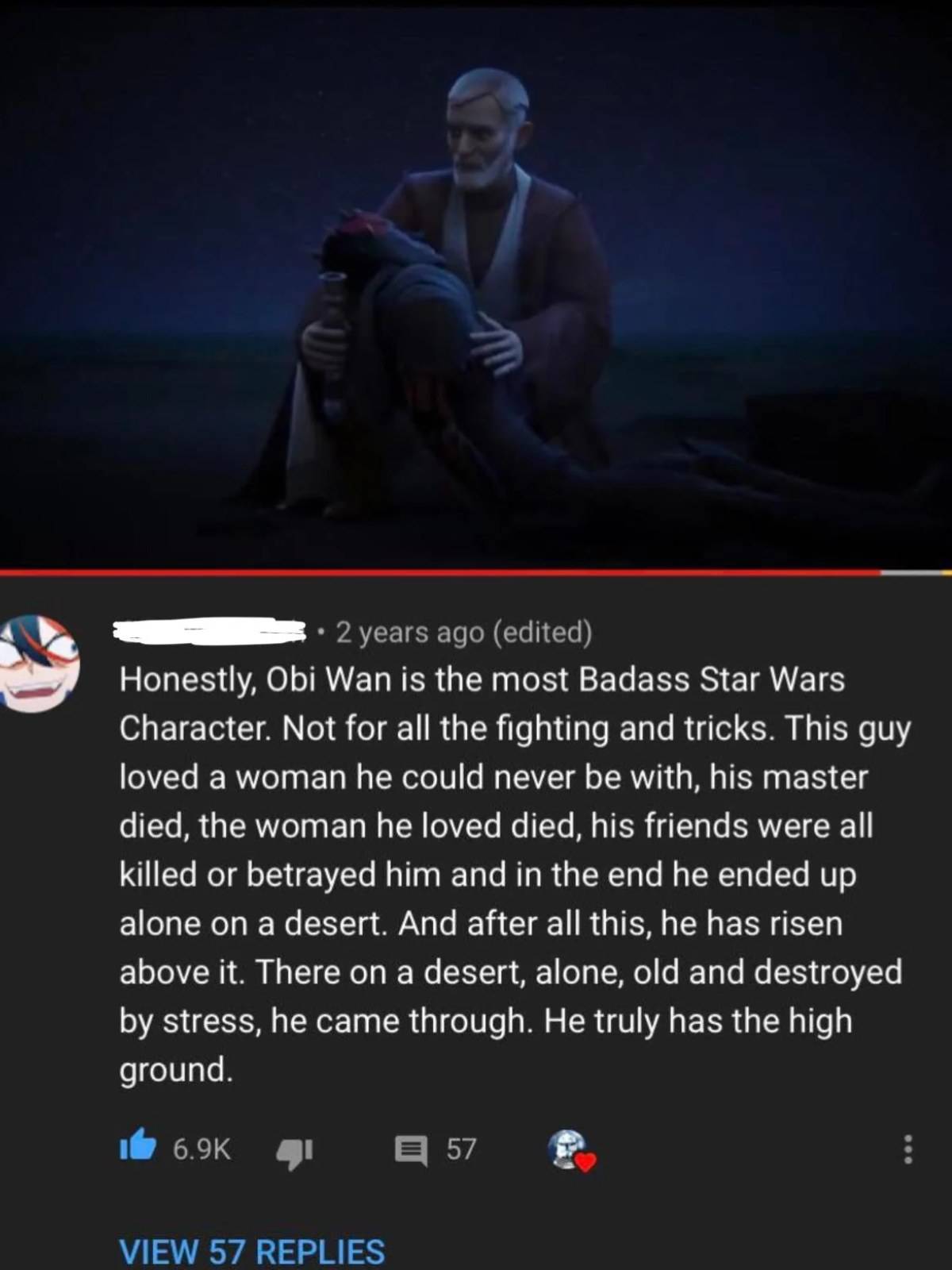This screenshot has height=1270, width=952.
Task: Click the 6.9K like count
Action: (202, 1149)
